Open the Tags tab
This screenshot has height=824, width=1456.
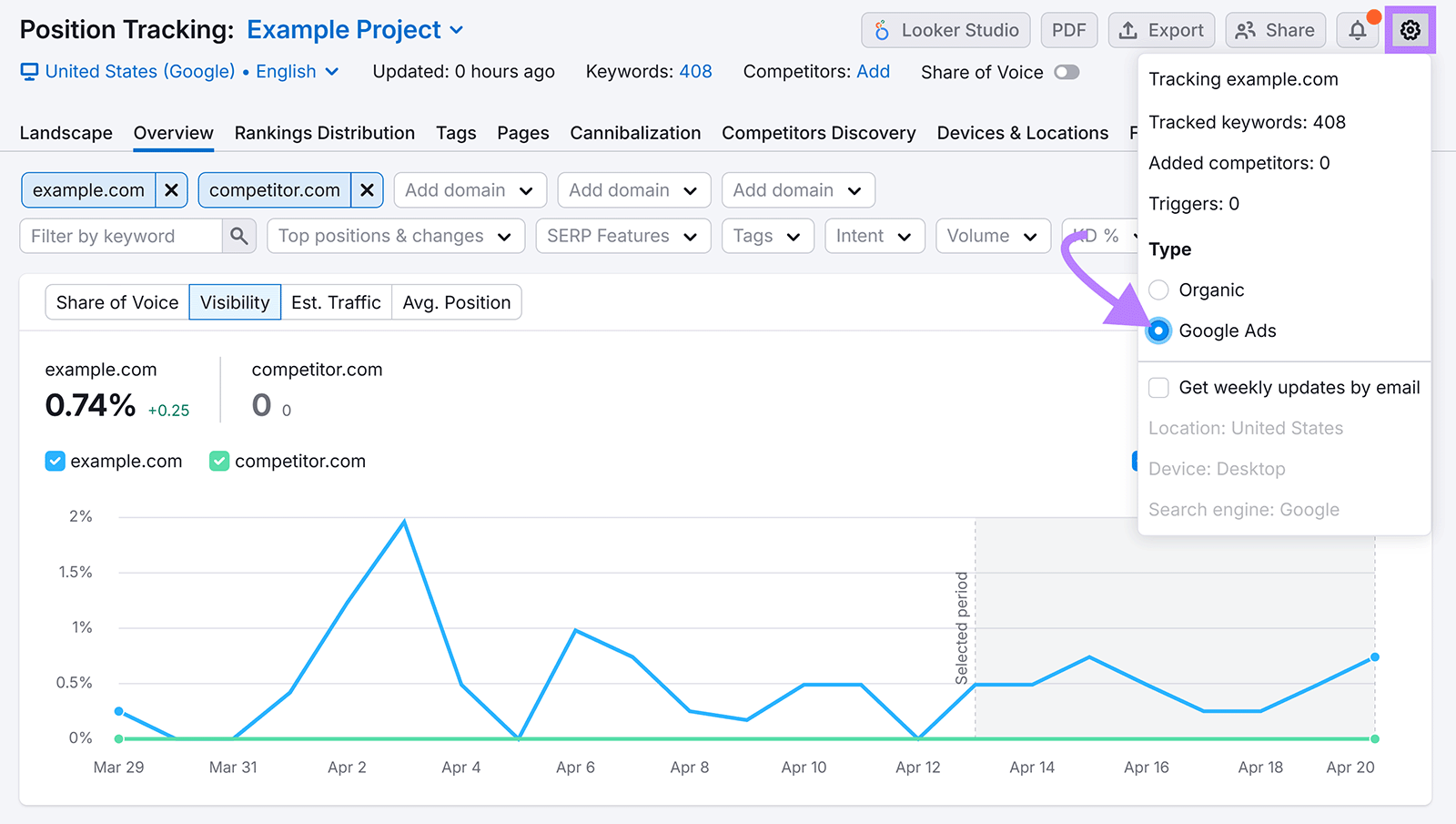point(456,133)
